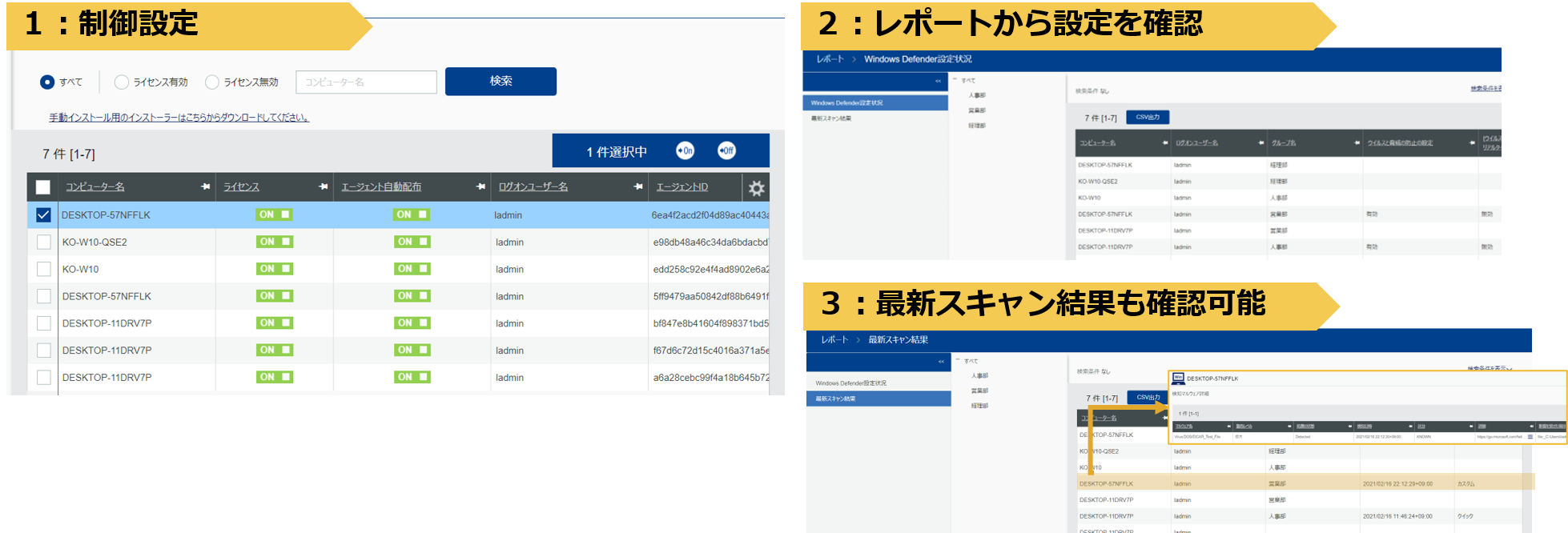
Task: Click the bulk On icon beside 1 件選択中
Action: [x=685, y=150]
